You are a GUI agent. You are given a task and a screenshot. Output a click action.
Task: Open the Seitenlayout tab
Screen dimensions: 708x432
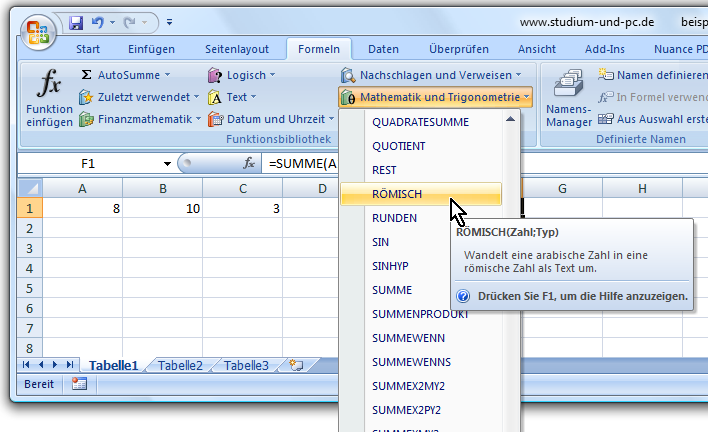pos(237,49)
